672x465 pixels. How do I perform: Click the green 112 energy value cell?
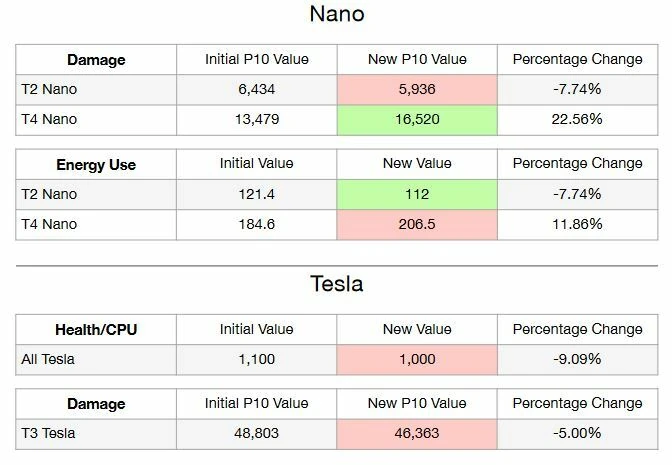tap(417, 194)
